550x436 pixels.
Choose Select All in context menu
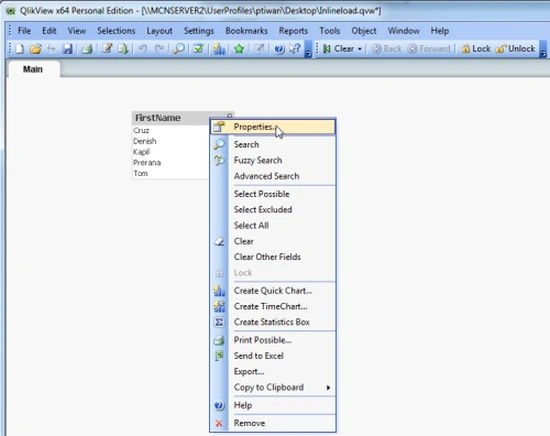(x=273, y=226)
